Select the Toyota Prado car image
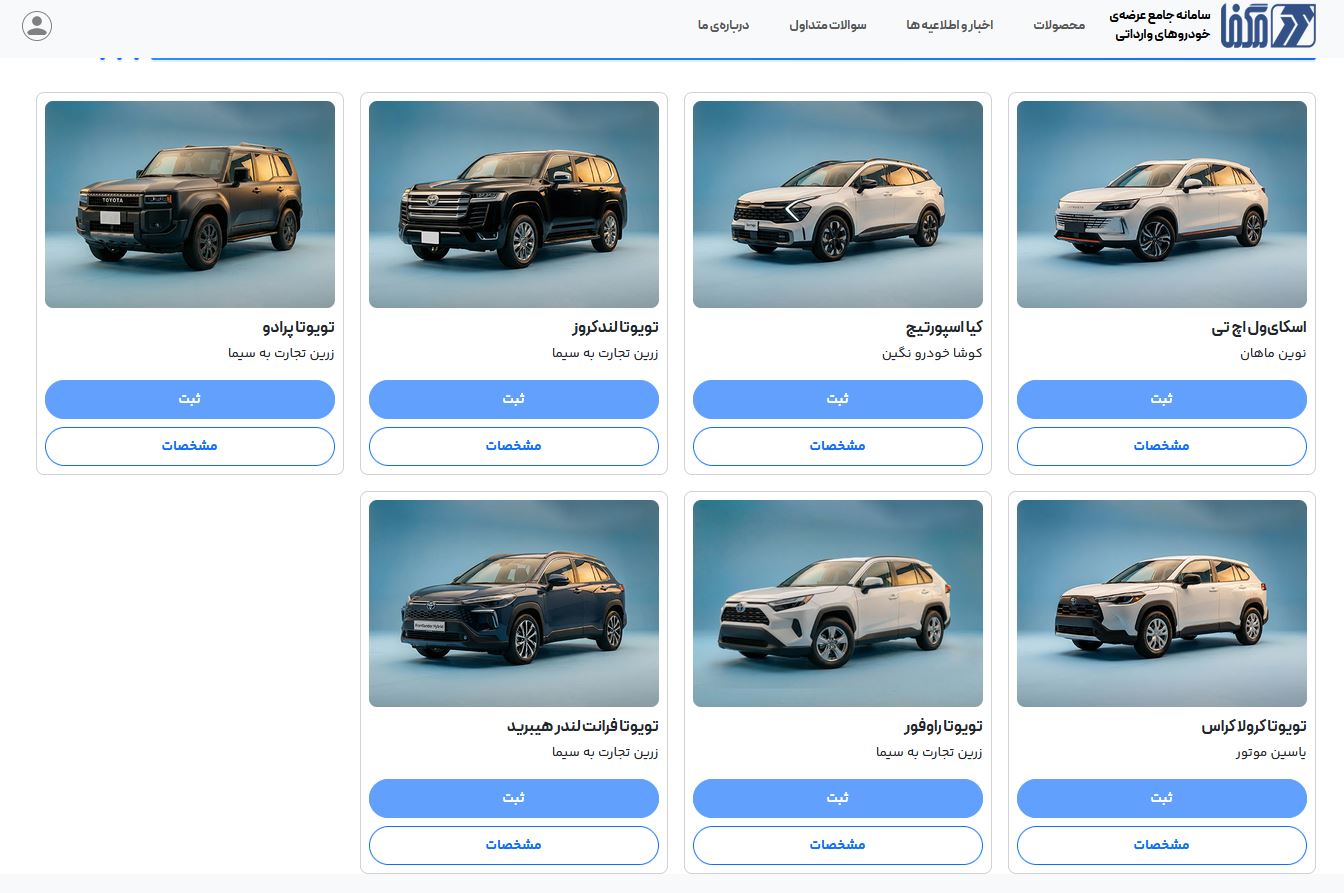 point(189,204)
